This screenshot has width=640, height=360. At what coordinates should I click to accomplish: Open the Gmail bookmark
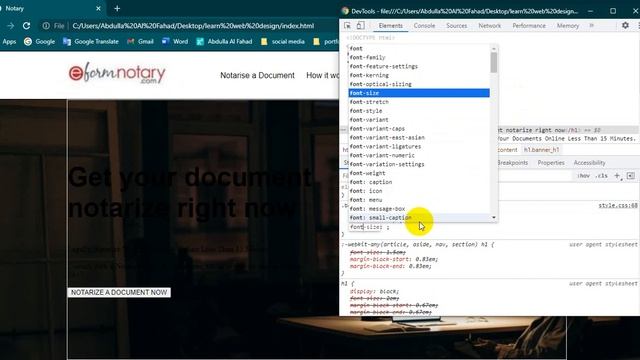pyautogui.click(x=140, y=41)
